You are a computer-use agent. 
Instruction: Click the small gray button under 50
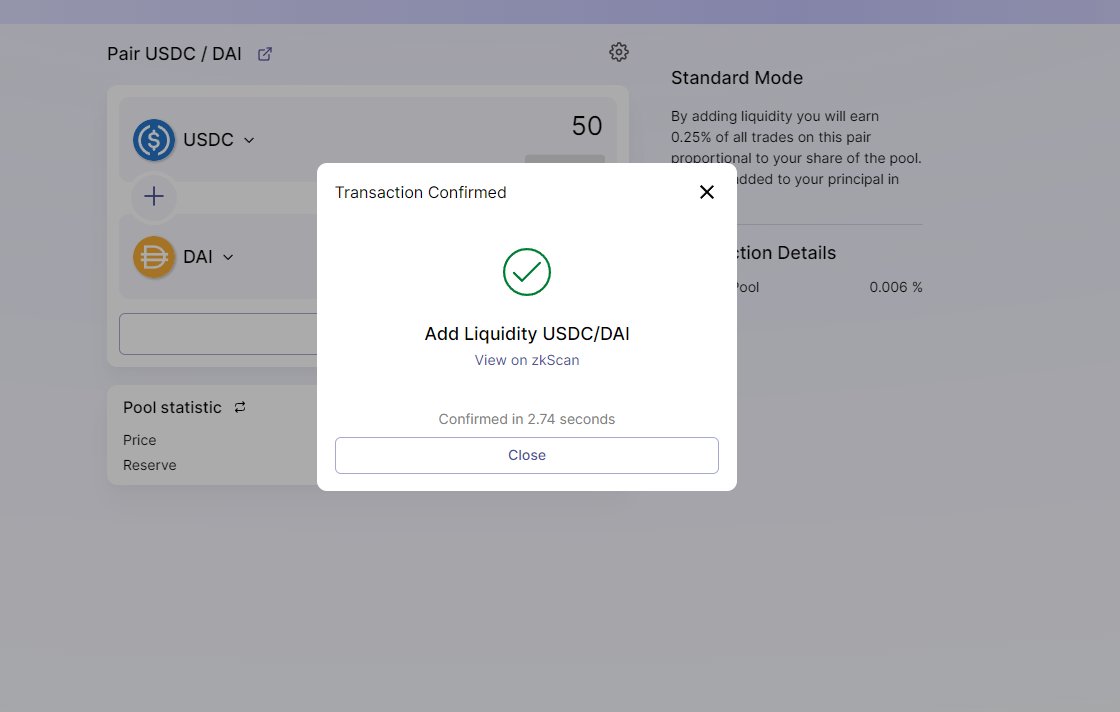click(564, 159)
